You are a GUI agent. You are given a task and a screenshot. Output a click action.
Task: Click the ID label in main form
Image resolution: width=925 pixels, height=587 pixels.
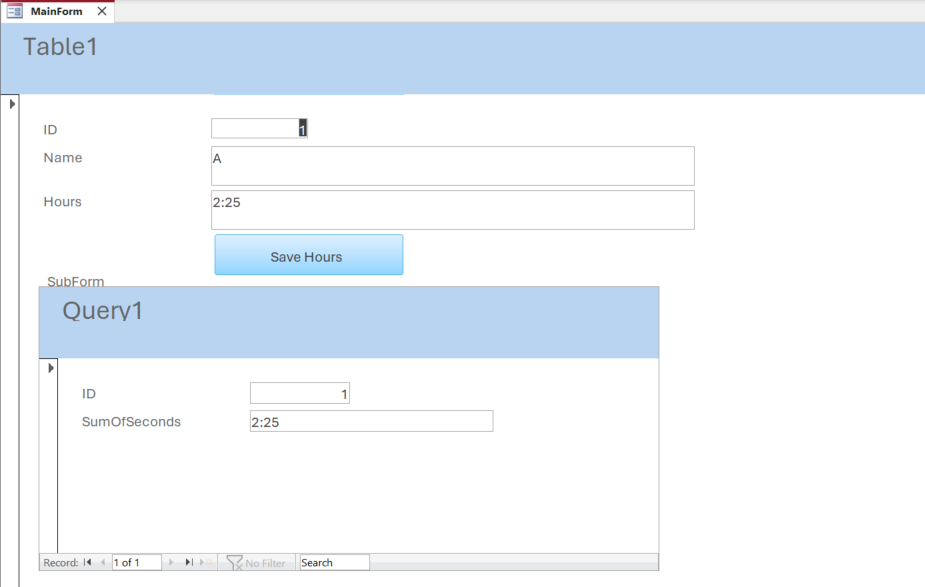pos(50,130)
